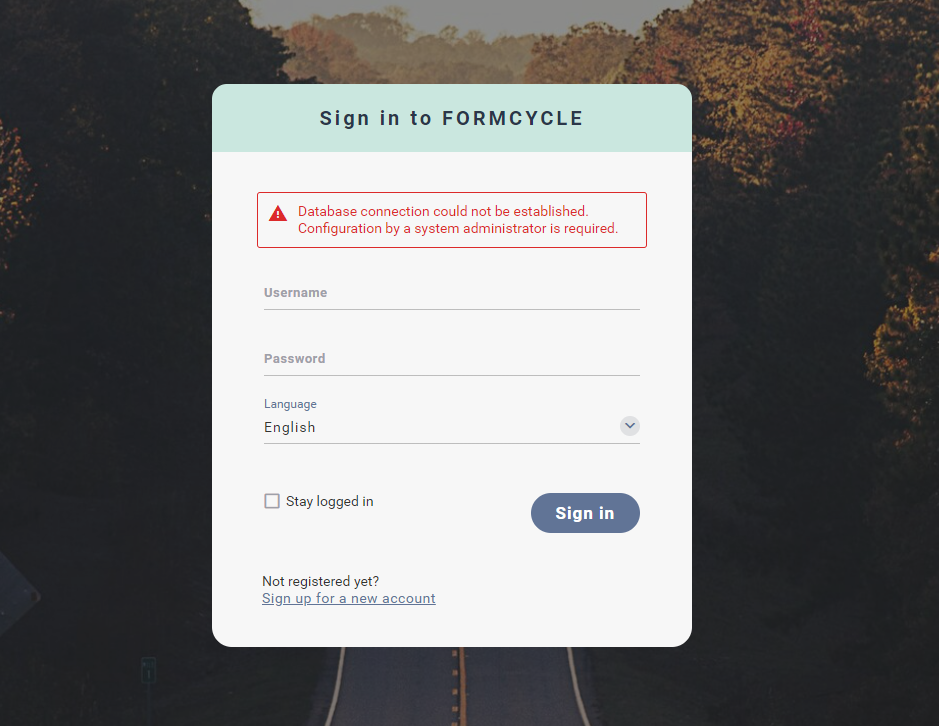Toggle the Stay logged in checkbox
This screenshot has height=726, width=939.
click(272, 501)
